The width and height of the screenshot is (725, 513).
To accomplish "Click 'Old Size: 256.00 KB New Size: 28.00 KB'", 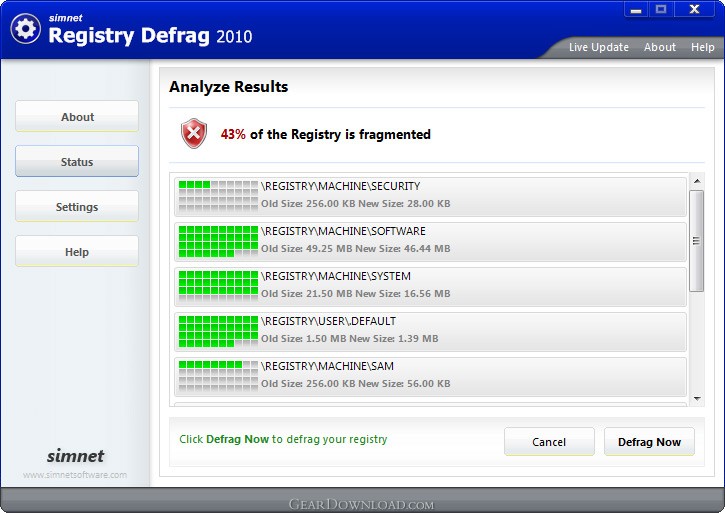I will (356, 204).
